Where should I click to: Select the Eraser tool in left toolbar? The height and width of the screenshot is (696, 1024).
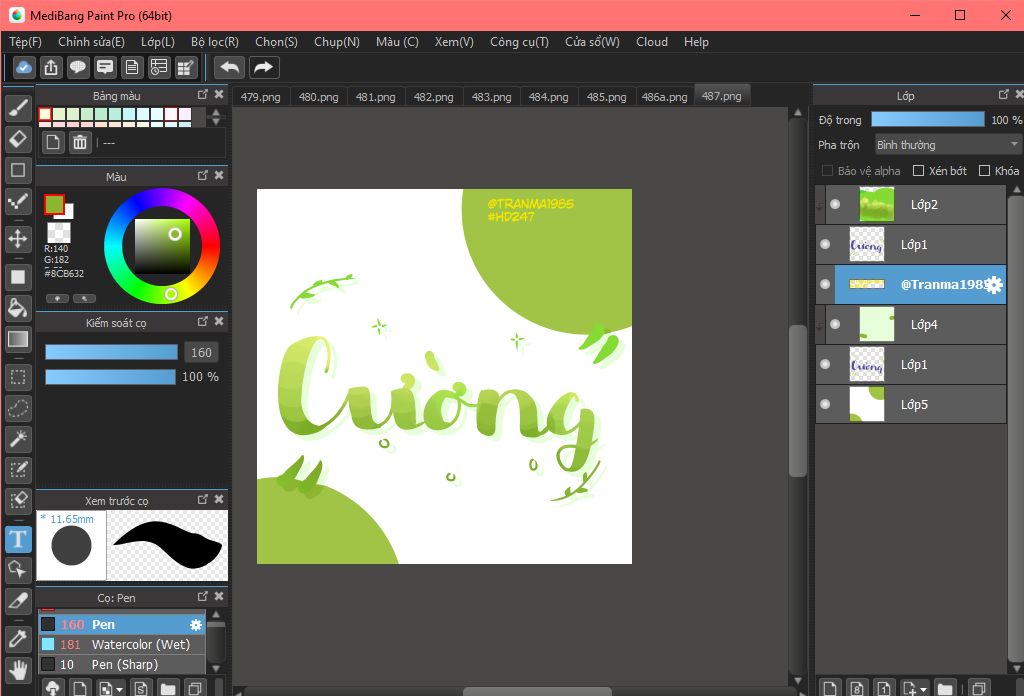point(18,139)
